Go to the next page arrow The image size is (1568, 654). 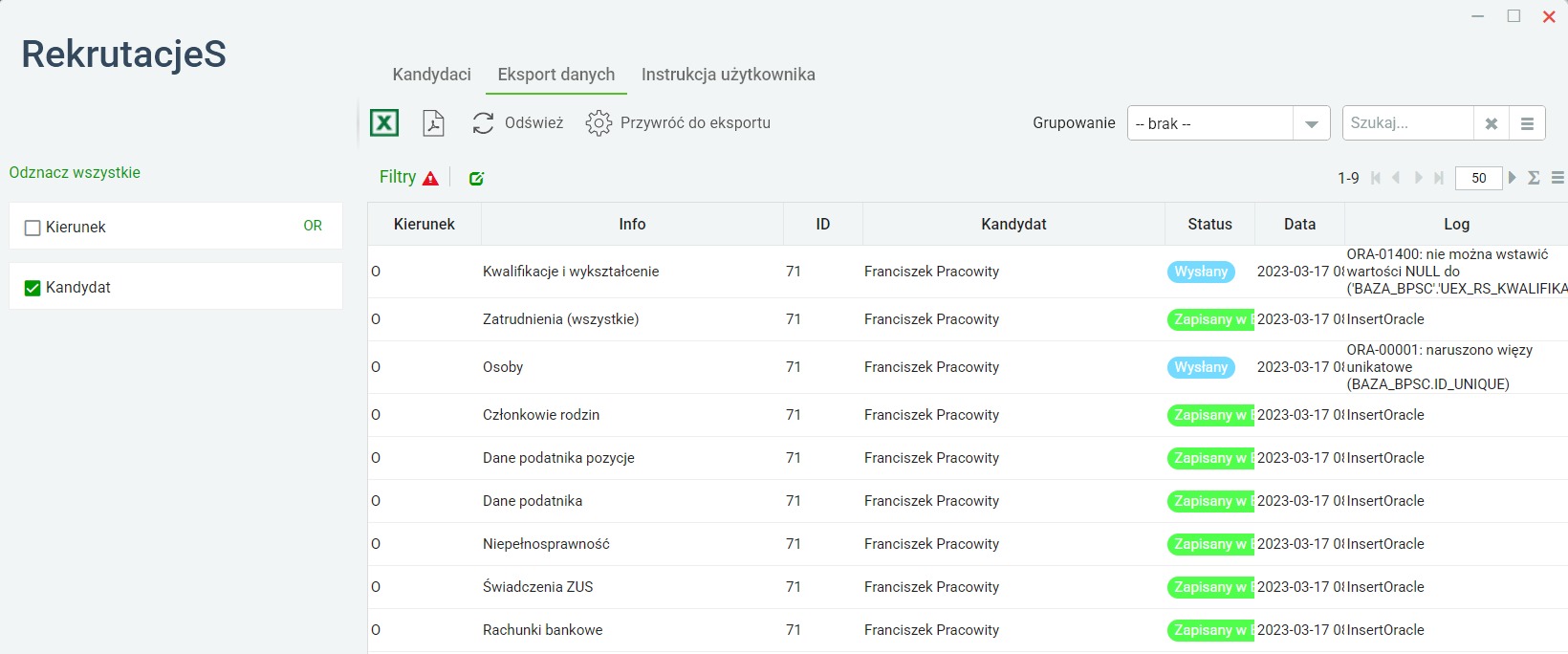1512,178
